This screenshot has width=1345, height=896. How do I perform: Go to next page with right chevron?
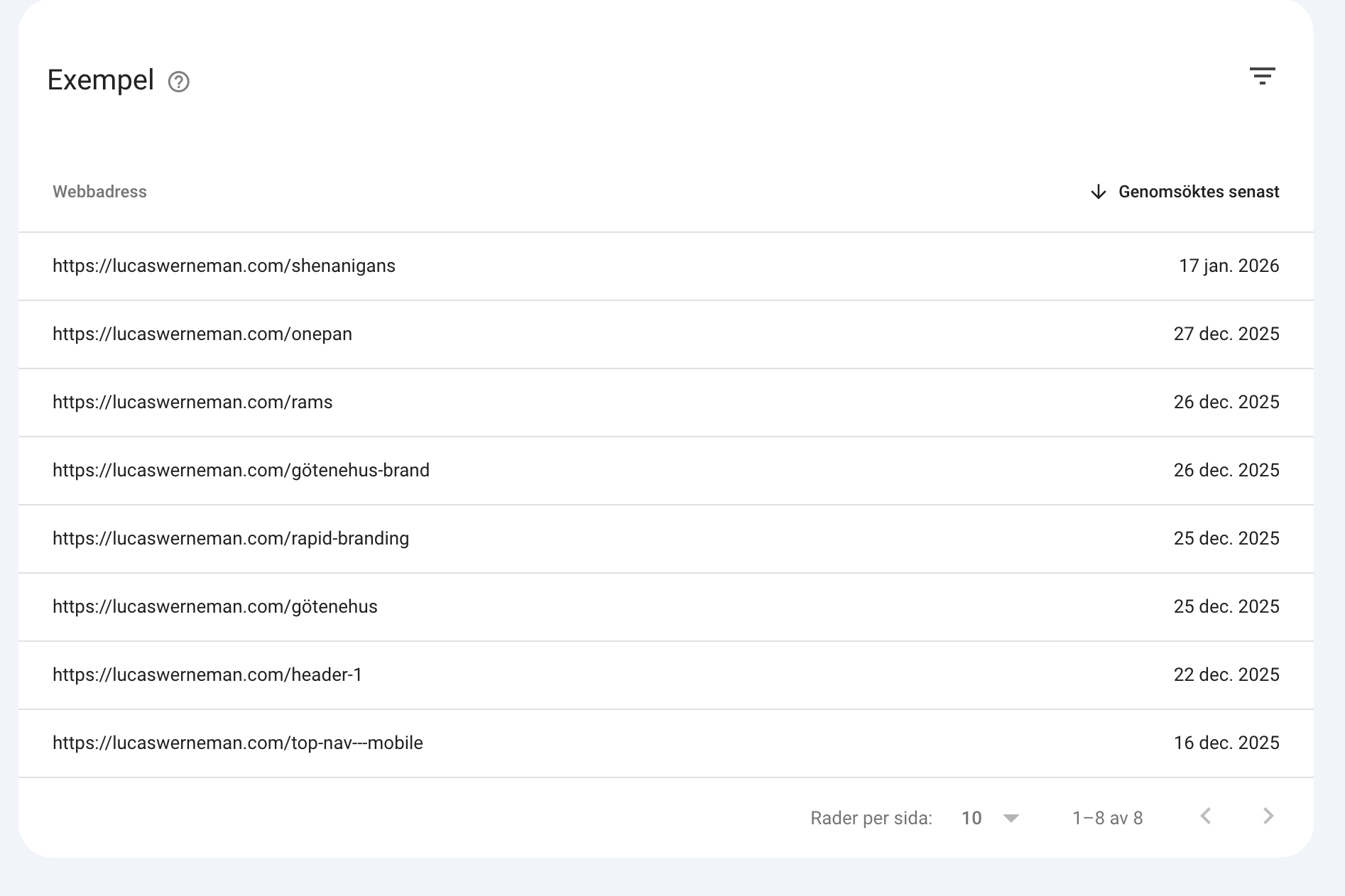click(x=1268, y=816)
